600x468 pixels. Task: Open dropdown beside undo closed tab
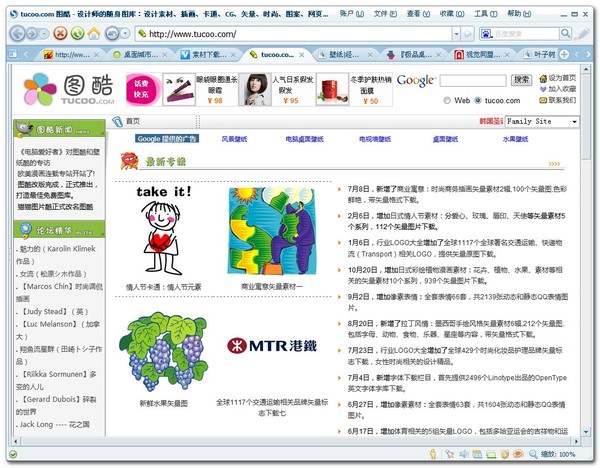126,34
